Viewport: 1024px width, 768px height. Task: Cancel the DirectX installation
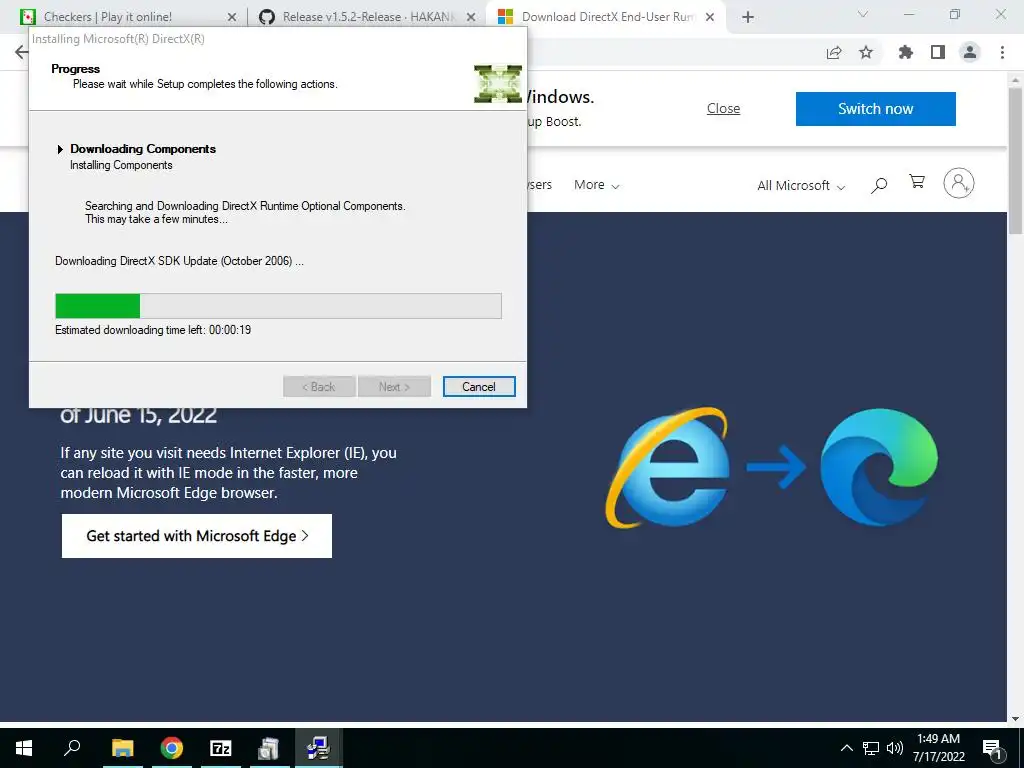(x=479, y=387)
